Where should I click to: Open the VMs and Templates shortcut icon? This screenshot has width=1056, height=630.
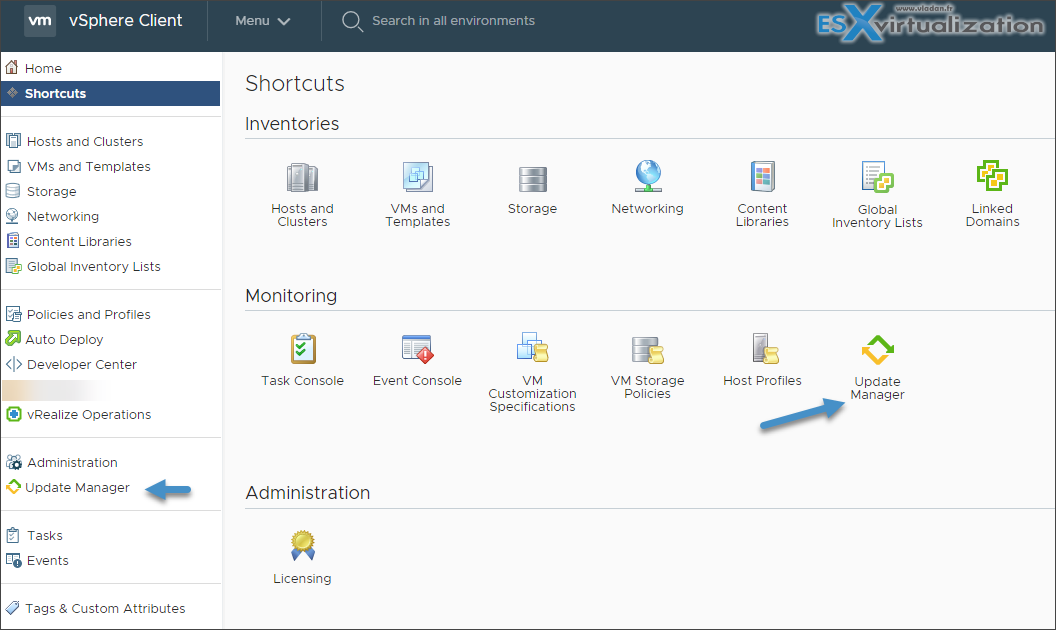click(x=417, y=179)
